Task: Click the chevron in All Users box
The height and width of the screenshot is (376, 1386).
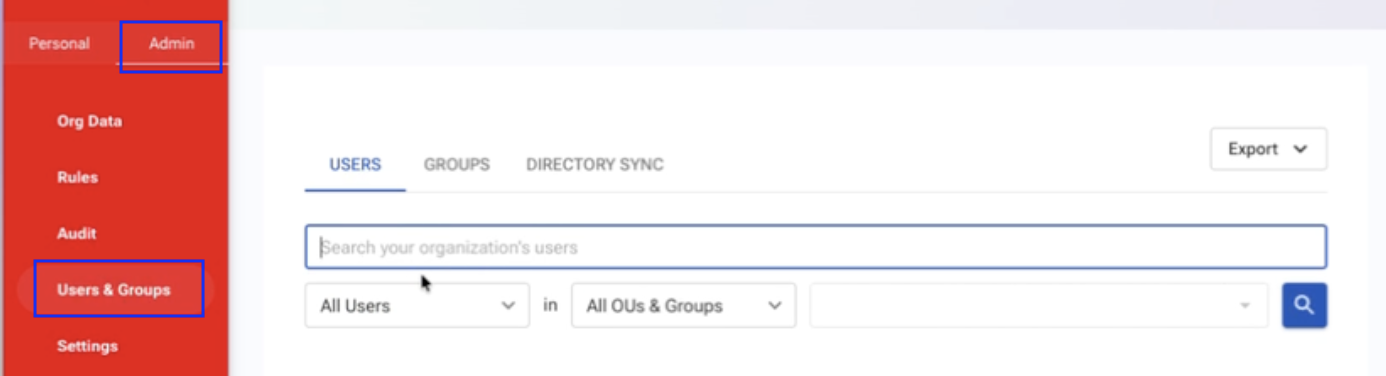Action: (x=507, y=306)
